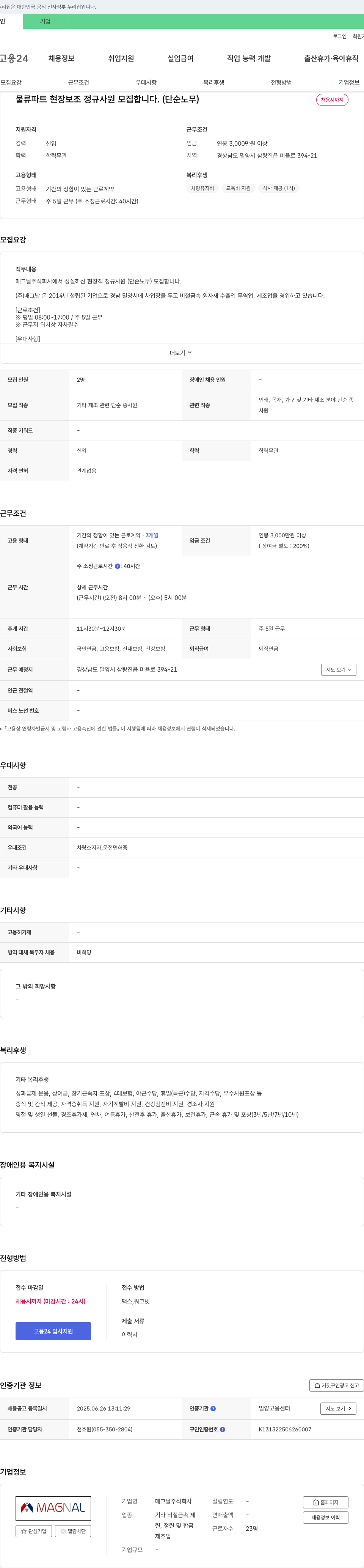Switch to the 기업 tab
The height and width of the screenshot is (1568, 364).
pos(45,21)
